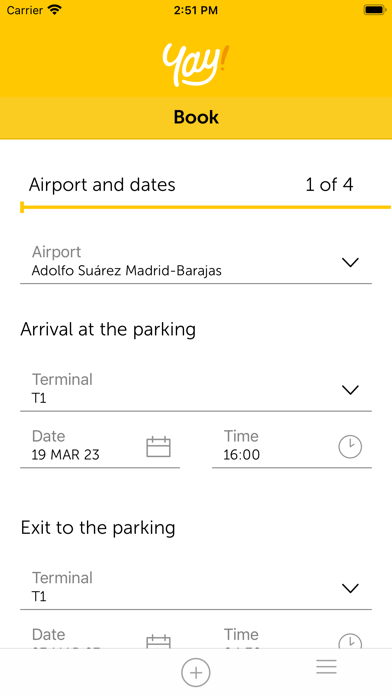Select the exit Terminal T1 field
Viewport: 392px width, 696px height.
(x=196, y=589)
